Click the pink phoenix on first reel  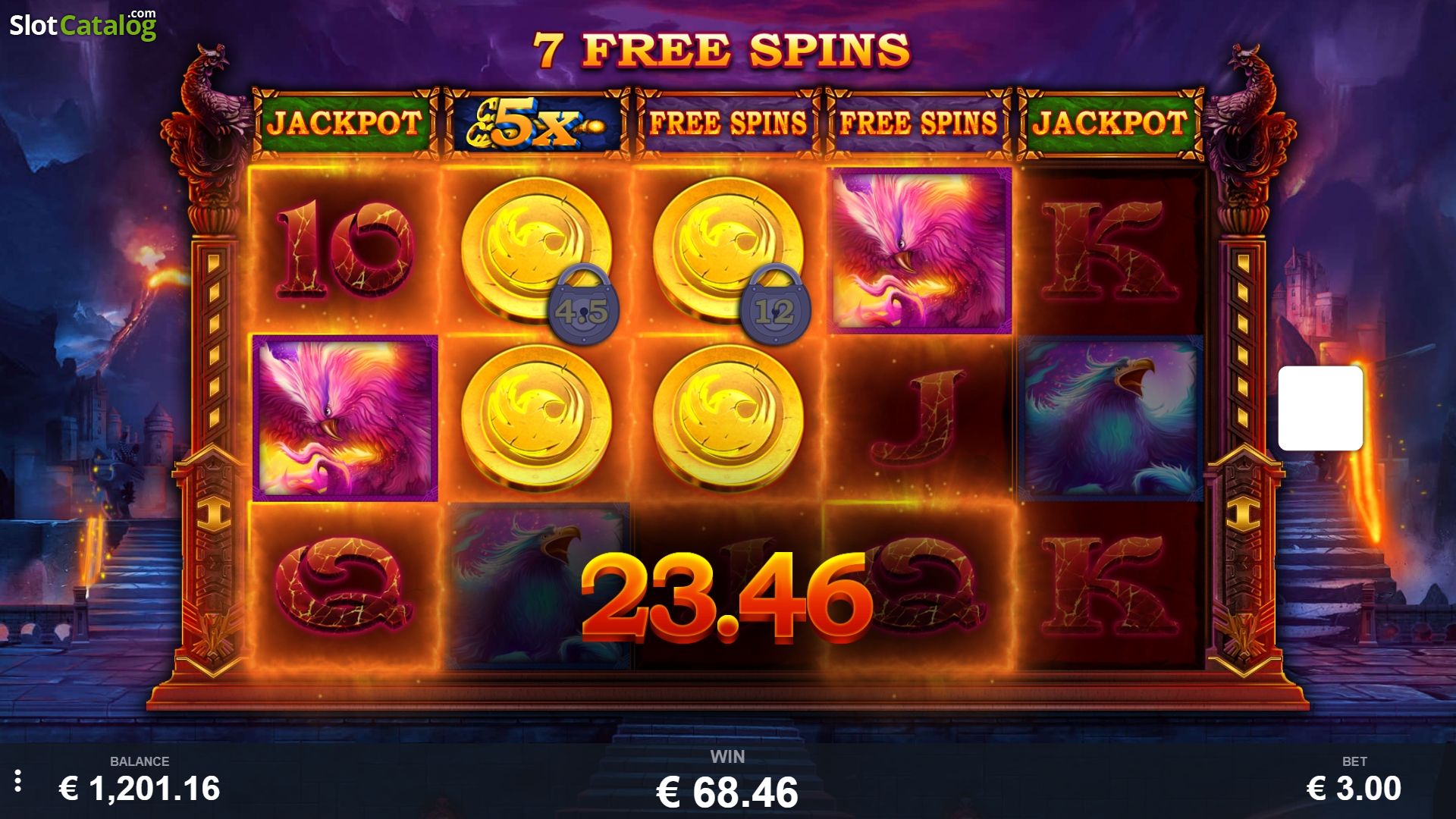[x=345, y=418]
